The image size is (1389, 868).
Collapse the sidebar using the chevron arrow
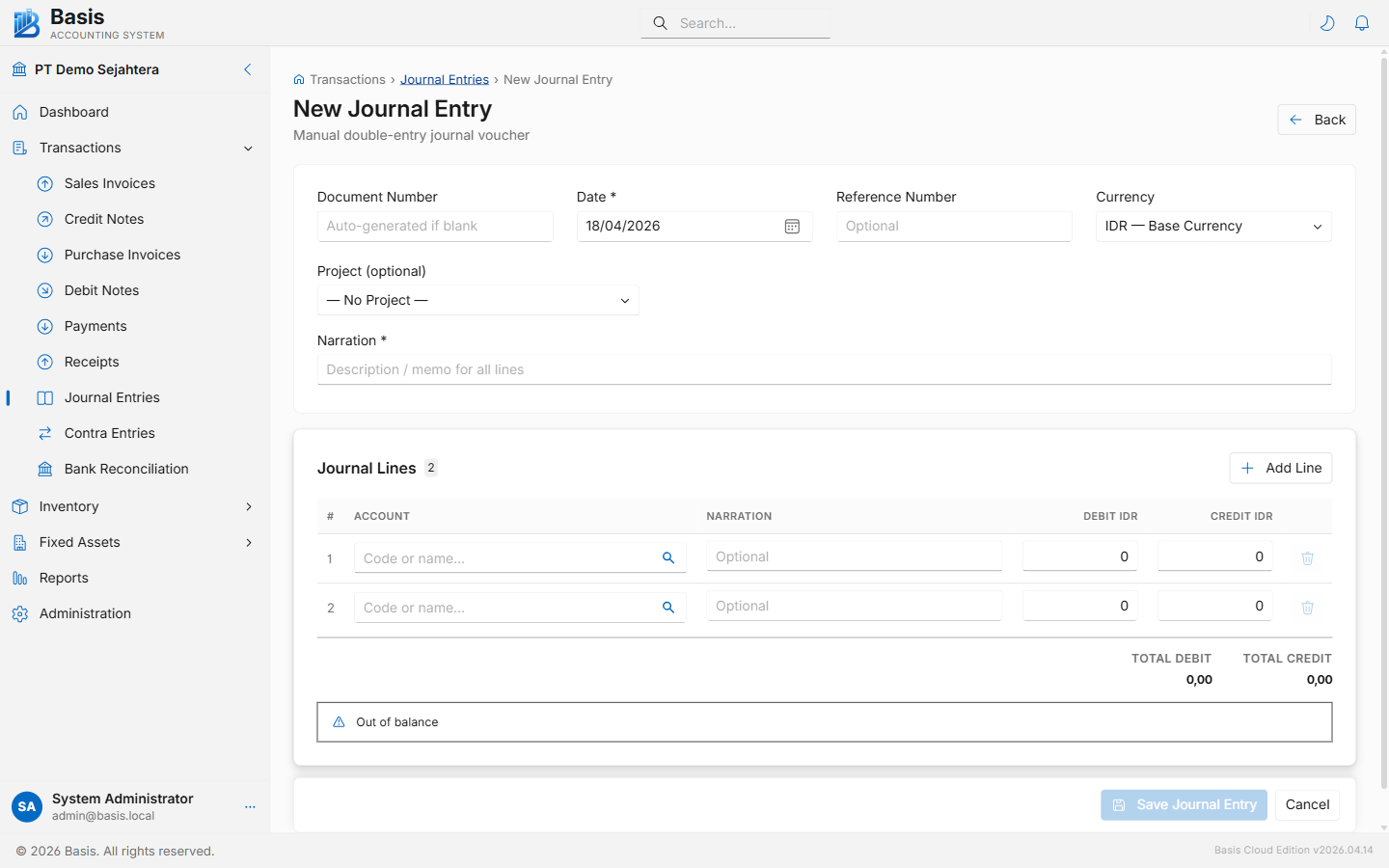pyautogui.click(x=248, y=69)
